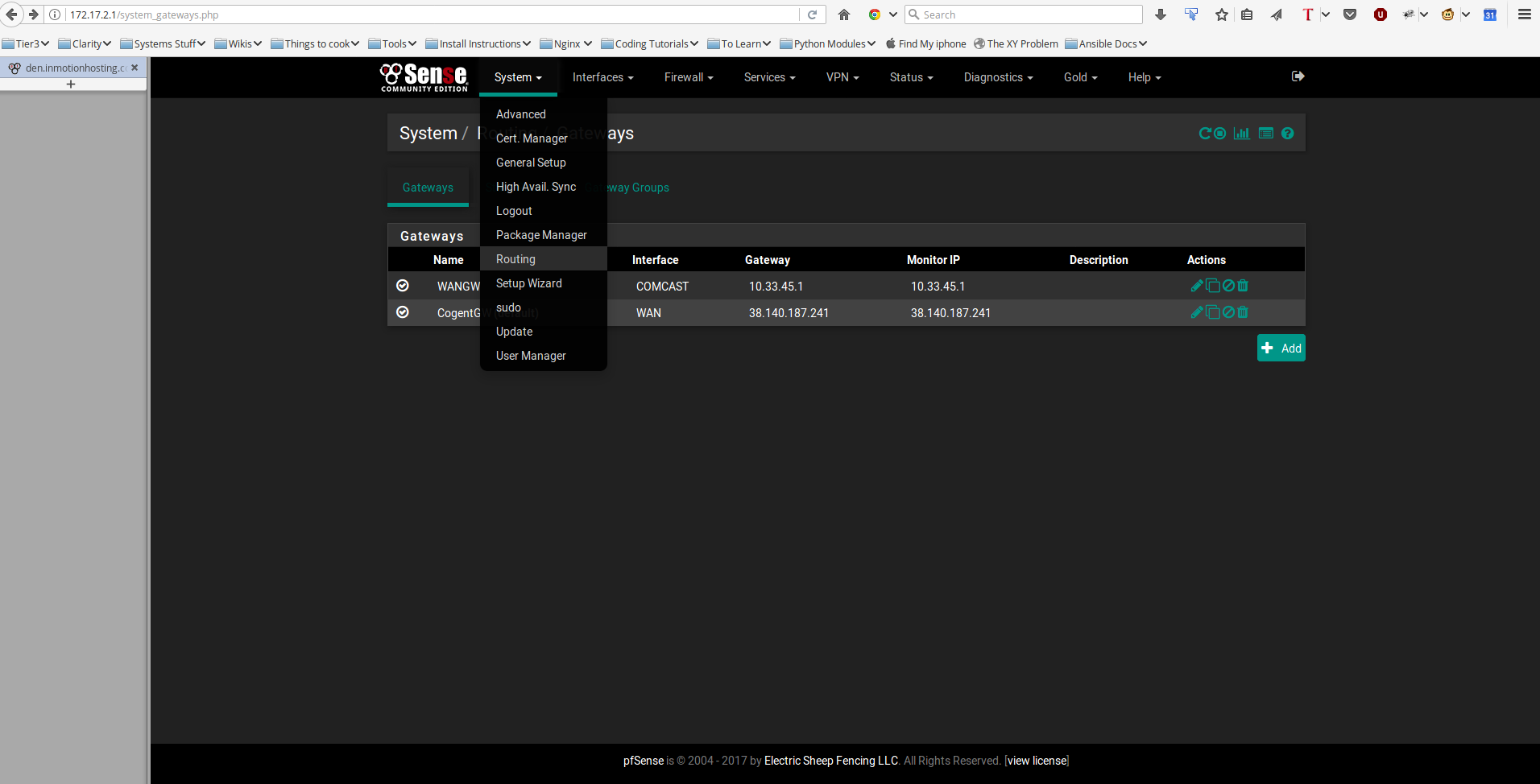Toggle the WANGW row status check icon

click(403, 286)
